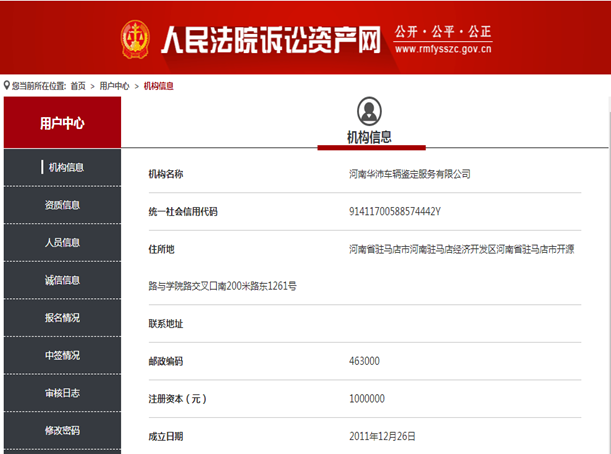Open 中签情况 in the sidebar menu
This screenshot has height=454, width=611.
click(62, 355)
